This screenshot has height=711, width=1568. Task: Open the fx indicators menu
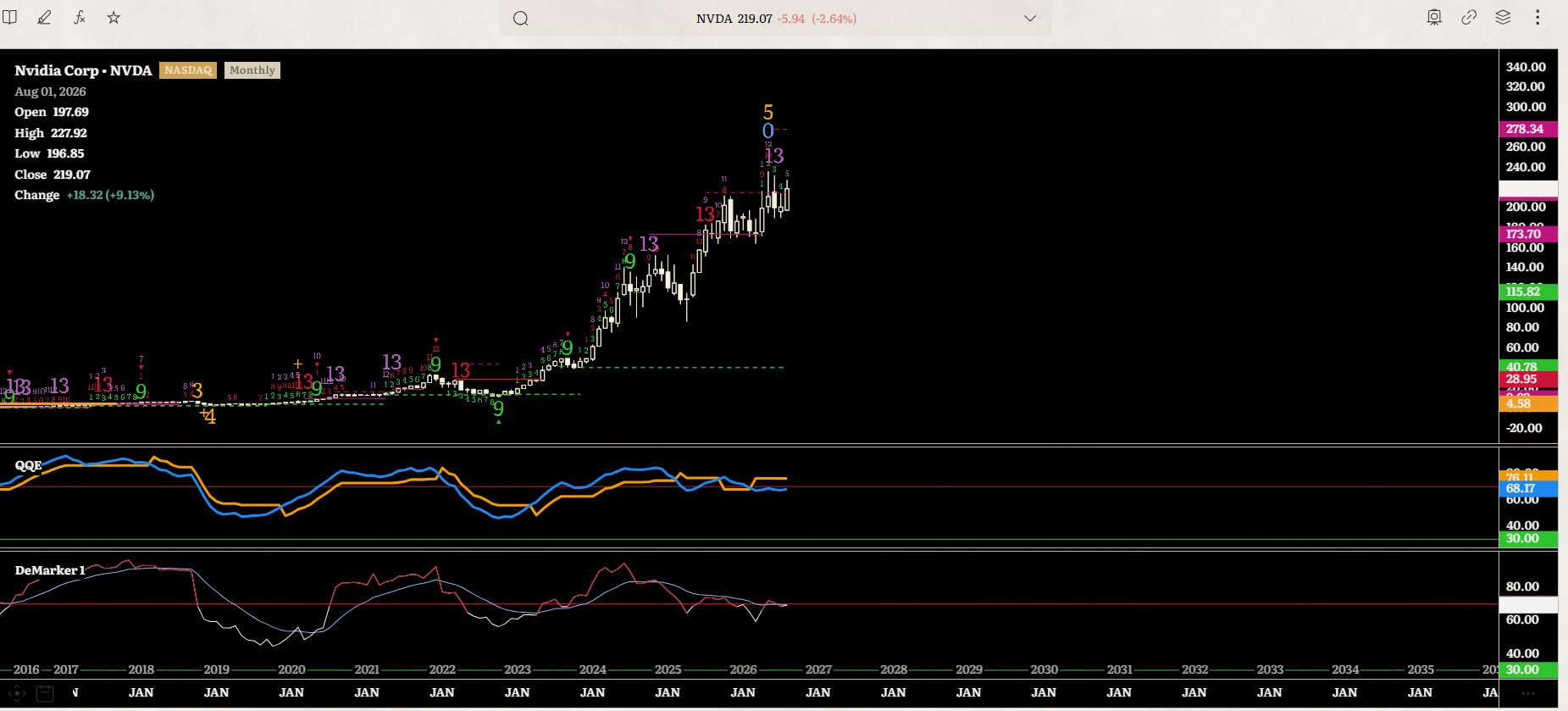pos(79,17)
